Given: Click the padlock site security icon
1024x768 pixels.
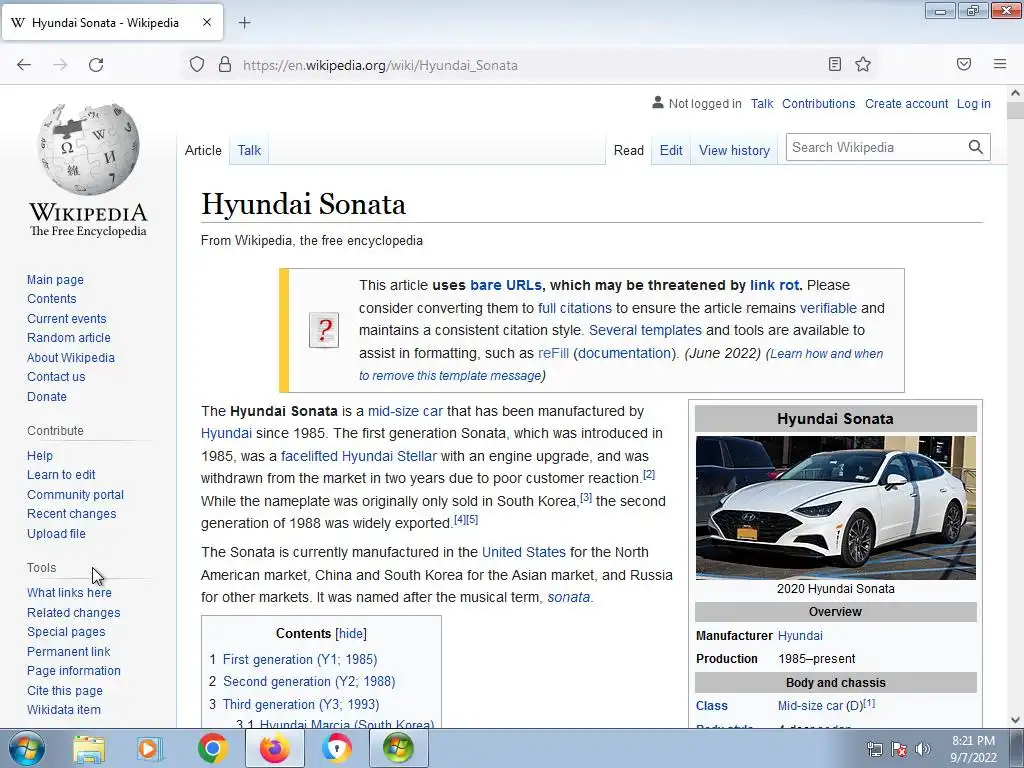Looking at the screenshot, I should coord(225,65).
